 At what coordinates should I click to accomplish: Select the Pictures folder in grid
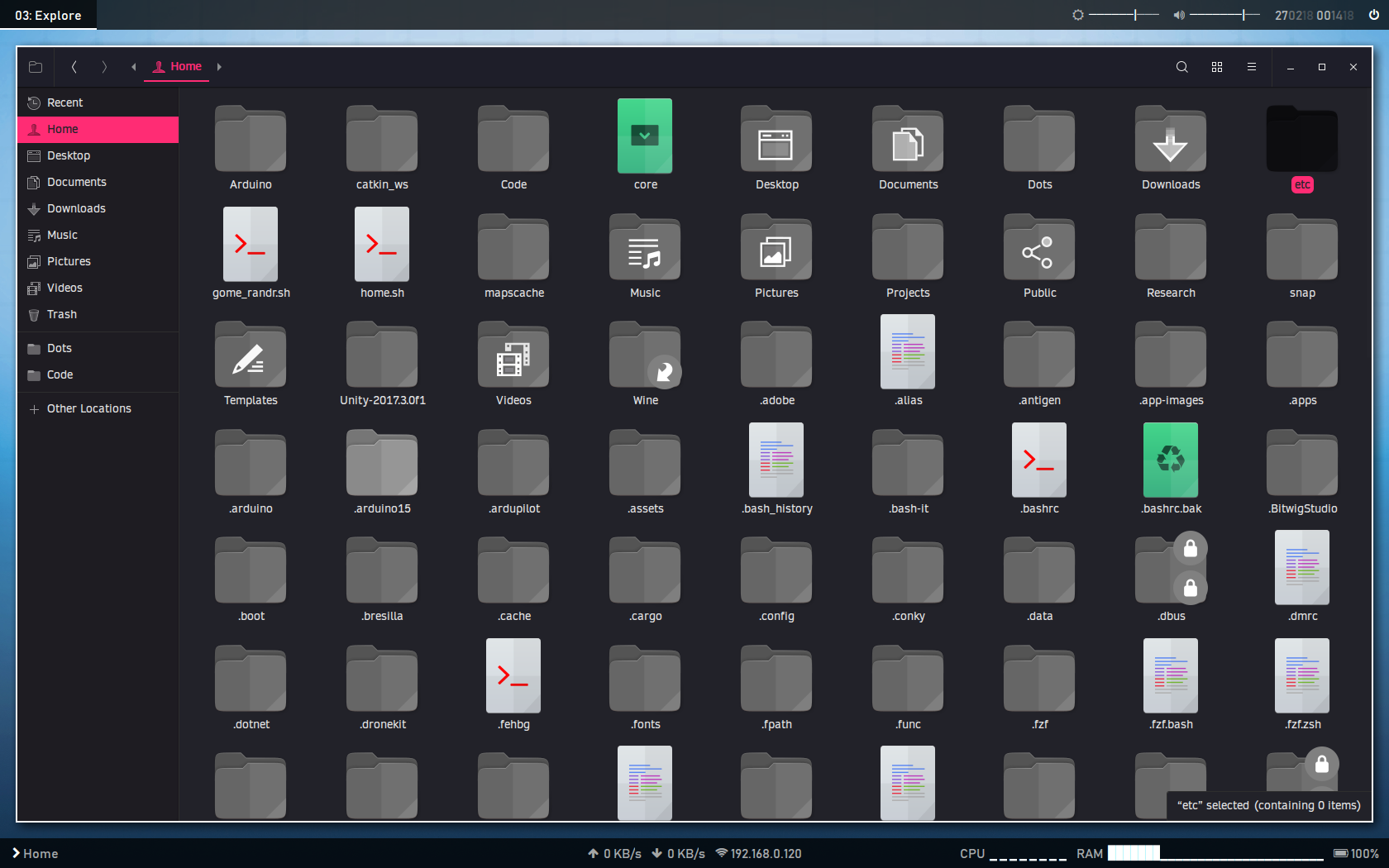pyautogui.click(x=776, y=247)
